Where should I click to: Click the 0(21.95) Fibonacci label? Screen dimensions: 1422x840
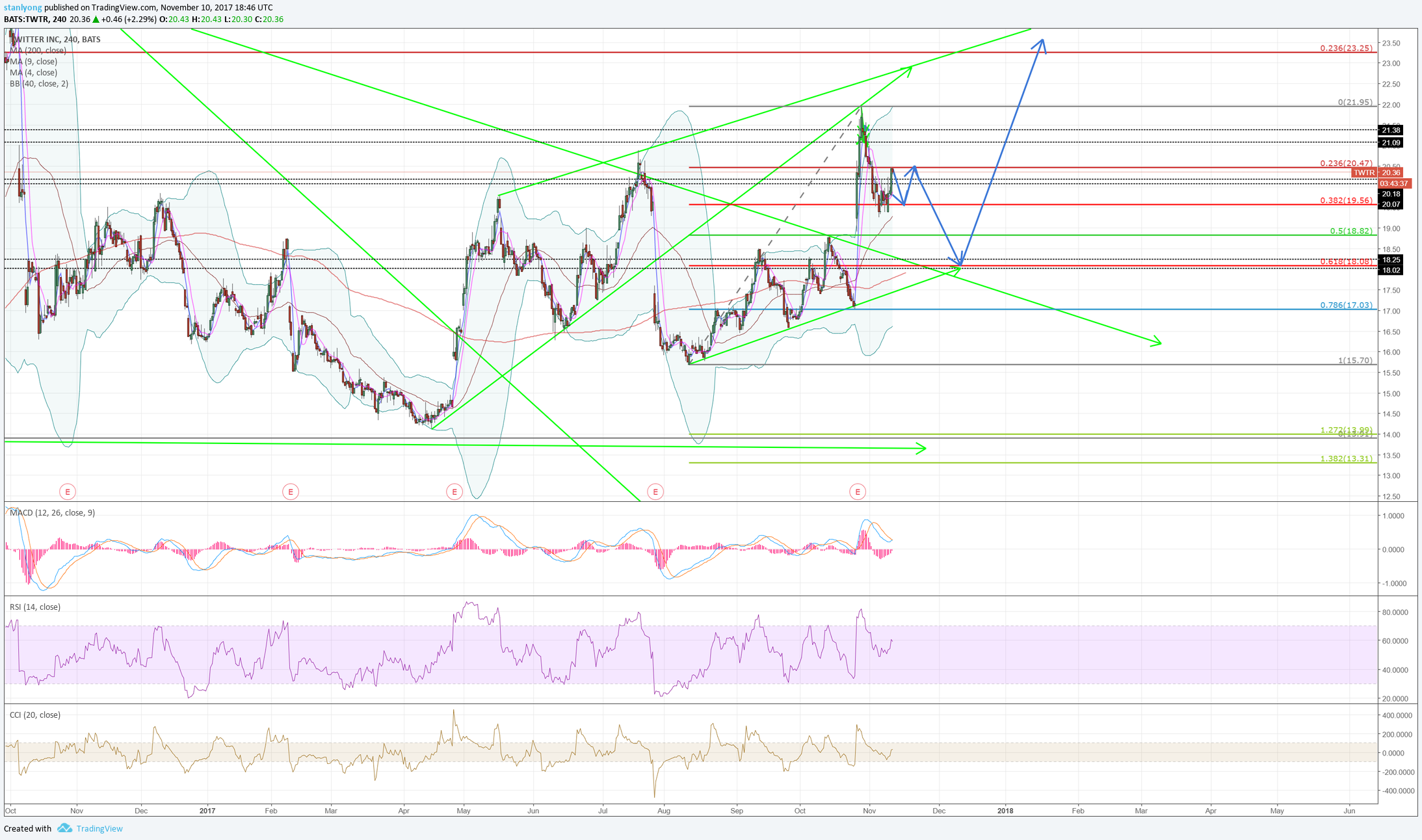[x=1355, y=102]
